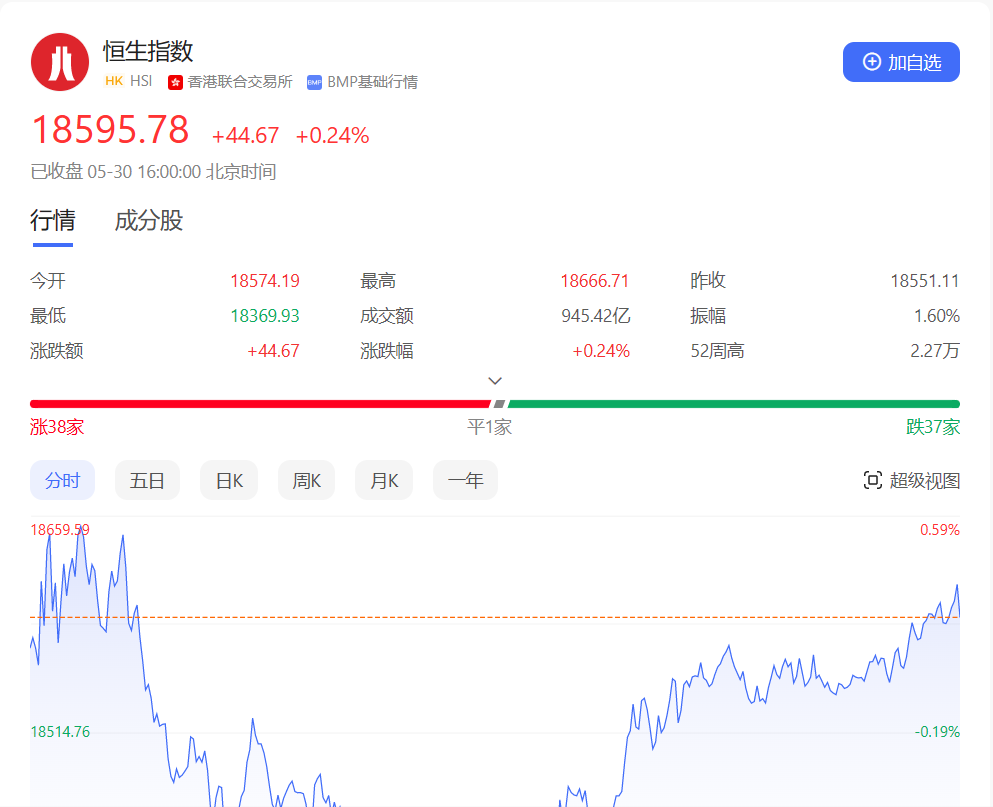The width and height of the screenshot is (993, 807).
Task: Click the 涨38家 label
Action: (x=57, y=427)
